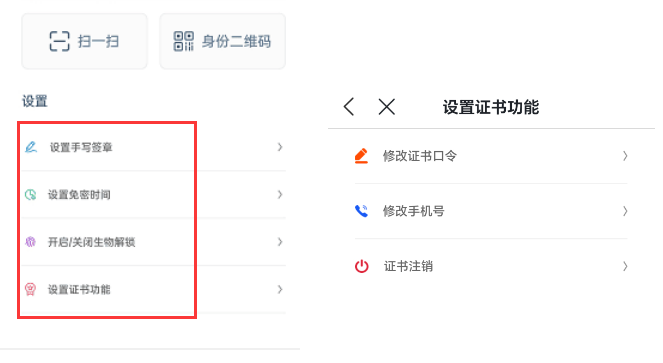Tap the scan frame icon
Viewport: 663px width, 363px height.
(x=59, y=41)
